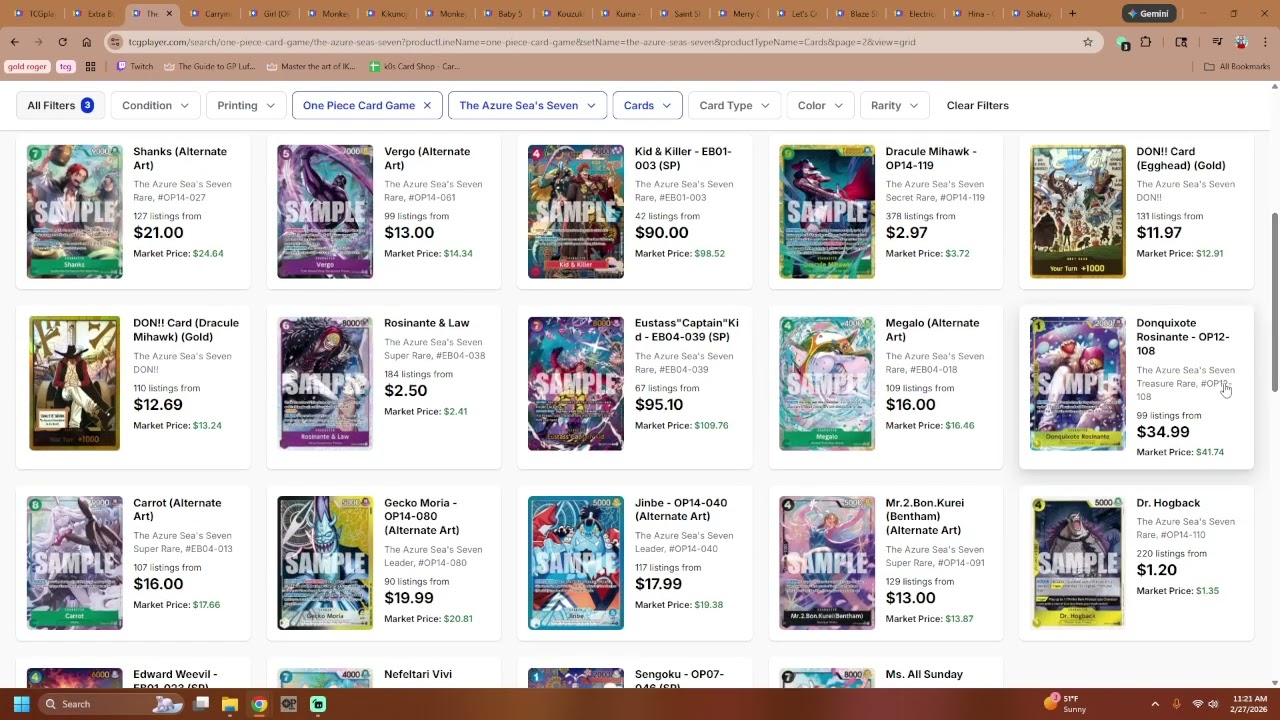
Task: Expand the Rarity filter dropdown
Action: (894, 105)
